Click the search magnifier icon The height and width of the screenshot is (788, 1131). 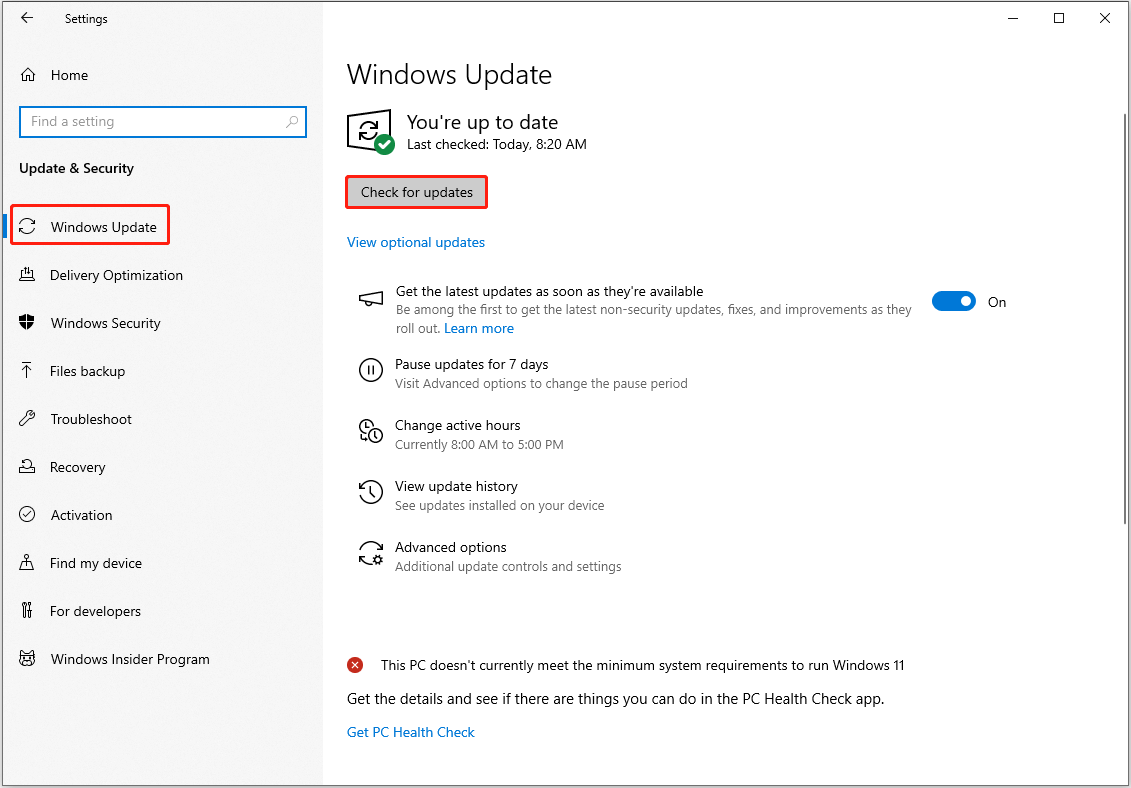(292, 122)
